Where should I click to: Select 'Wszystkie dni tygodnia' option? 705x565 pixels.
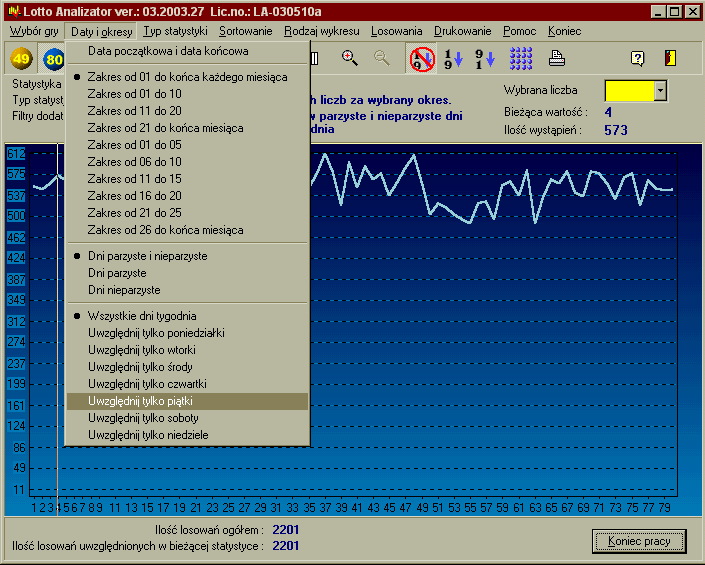187,316
